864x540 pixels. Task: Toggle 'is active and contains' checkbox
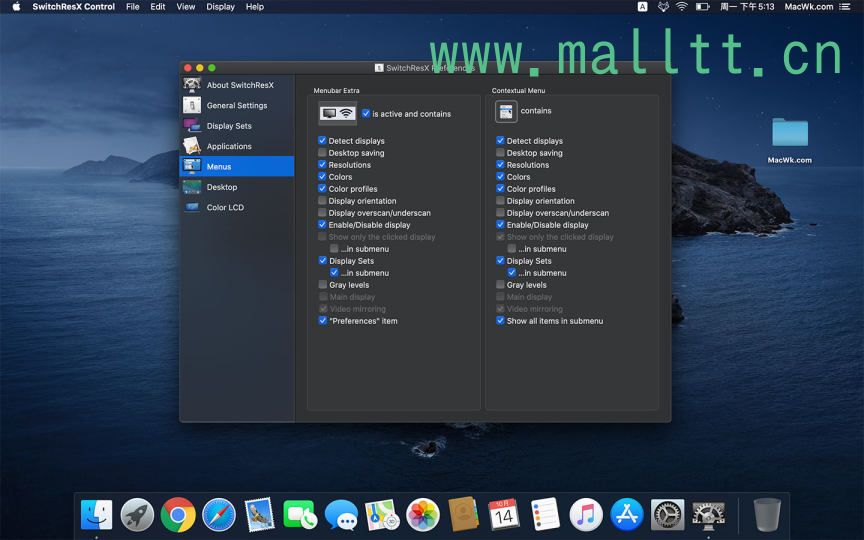point(366,114)
